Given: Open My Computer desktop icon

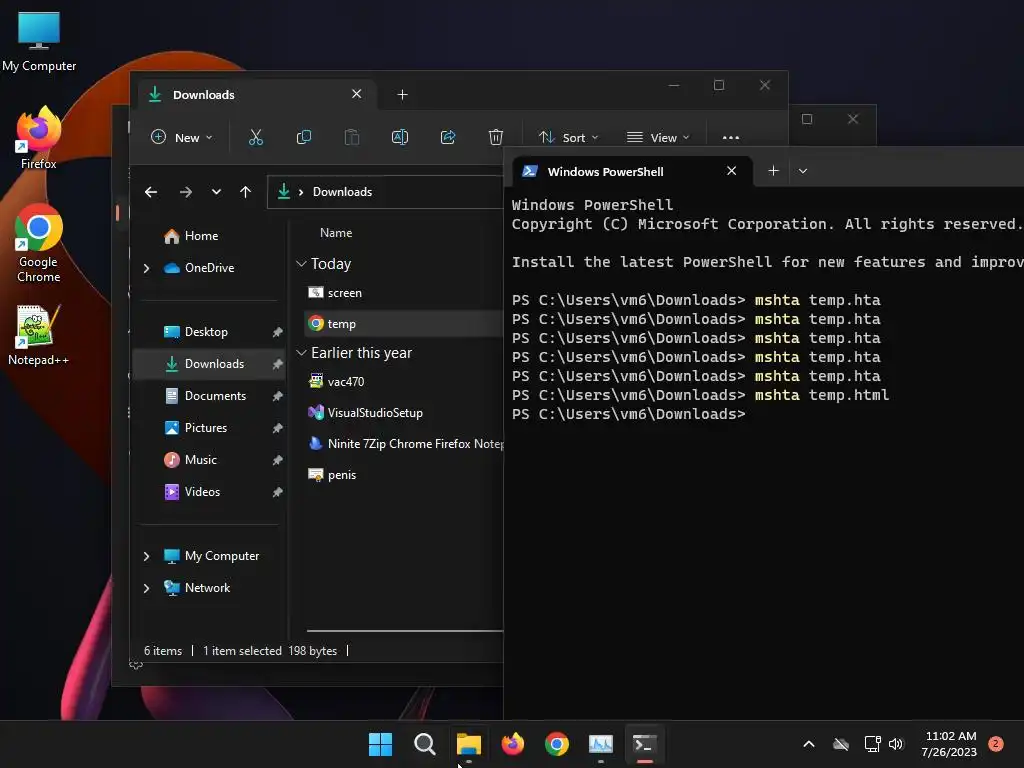Looking at the screenshot, I should tap(39, 42).
